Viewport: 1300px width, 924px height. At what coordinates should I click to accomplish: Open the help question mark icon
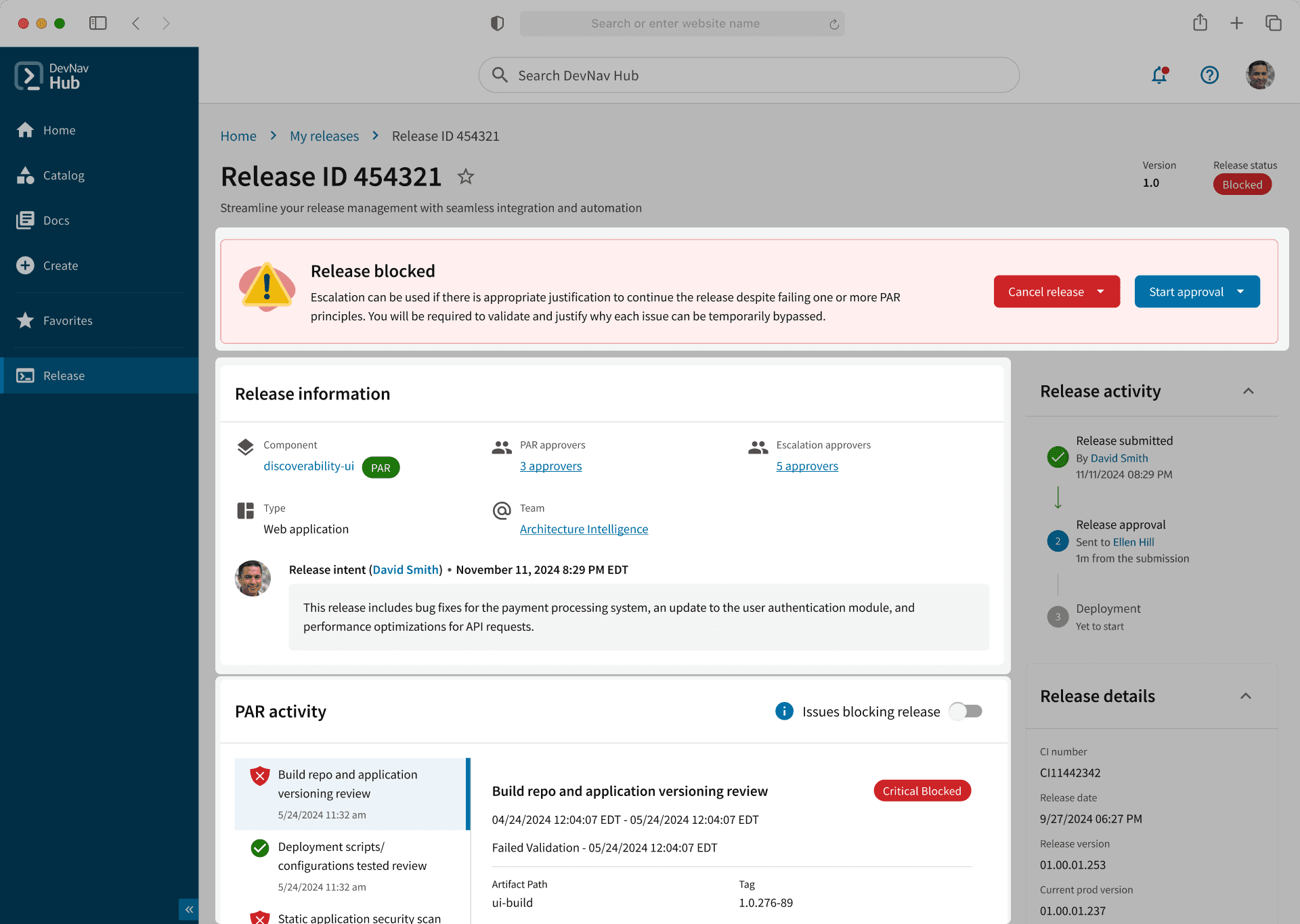1209,75
